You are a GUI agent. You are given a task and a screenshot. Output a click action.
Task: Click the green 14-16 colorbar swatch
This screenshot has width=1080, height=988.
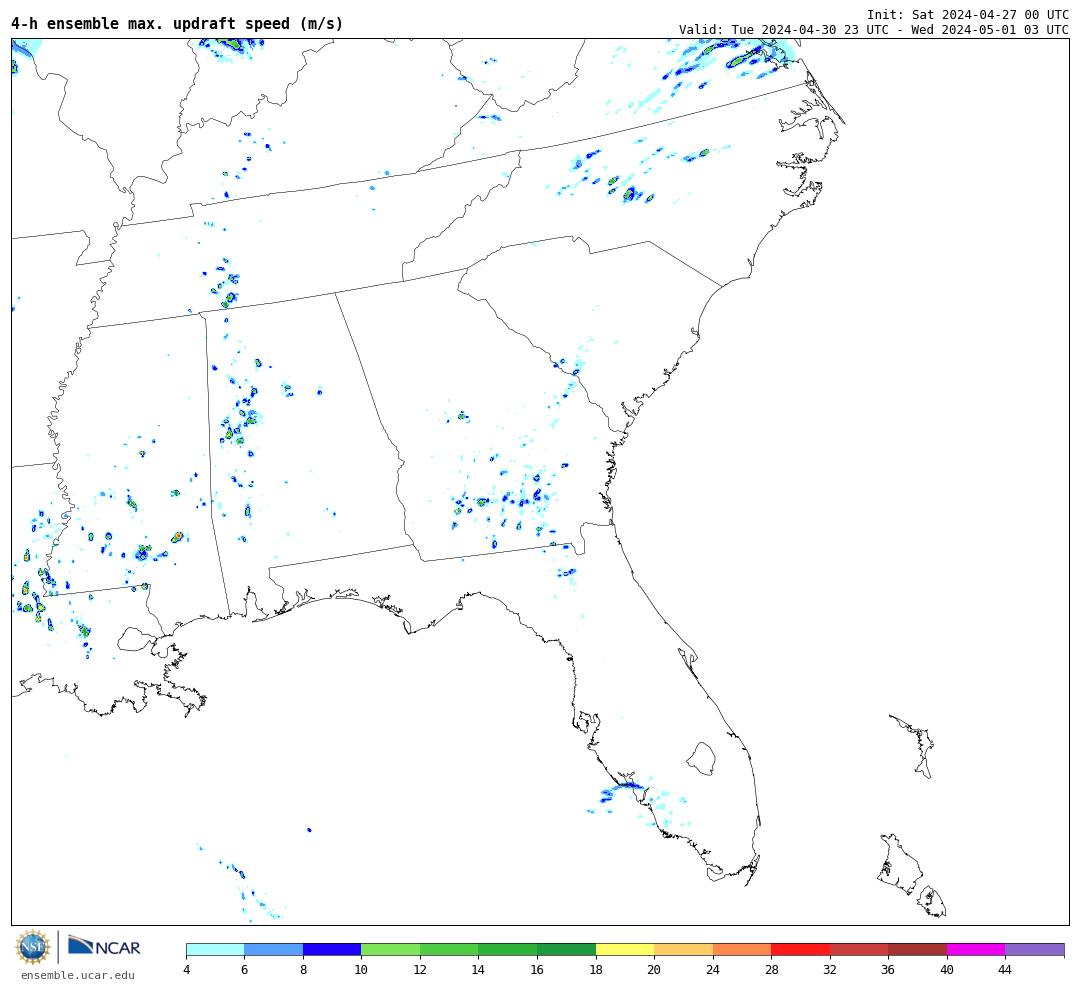[508, 949]
